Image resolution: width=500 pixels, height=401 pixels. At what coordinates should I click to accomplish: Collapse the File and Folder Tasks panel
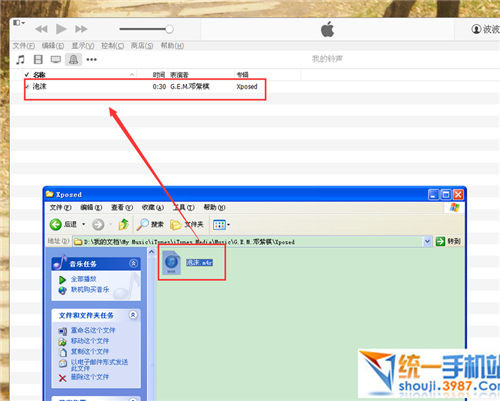click(133, 315)
